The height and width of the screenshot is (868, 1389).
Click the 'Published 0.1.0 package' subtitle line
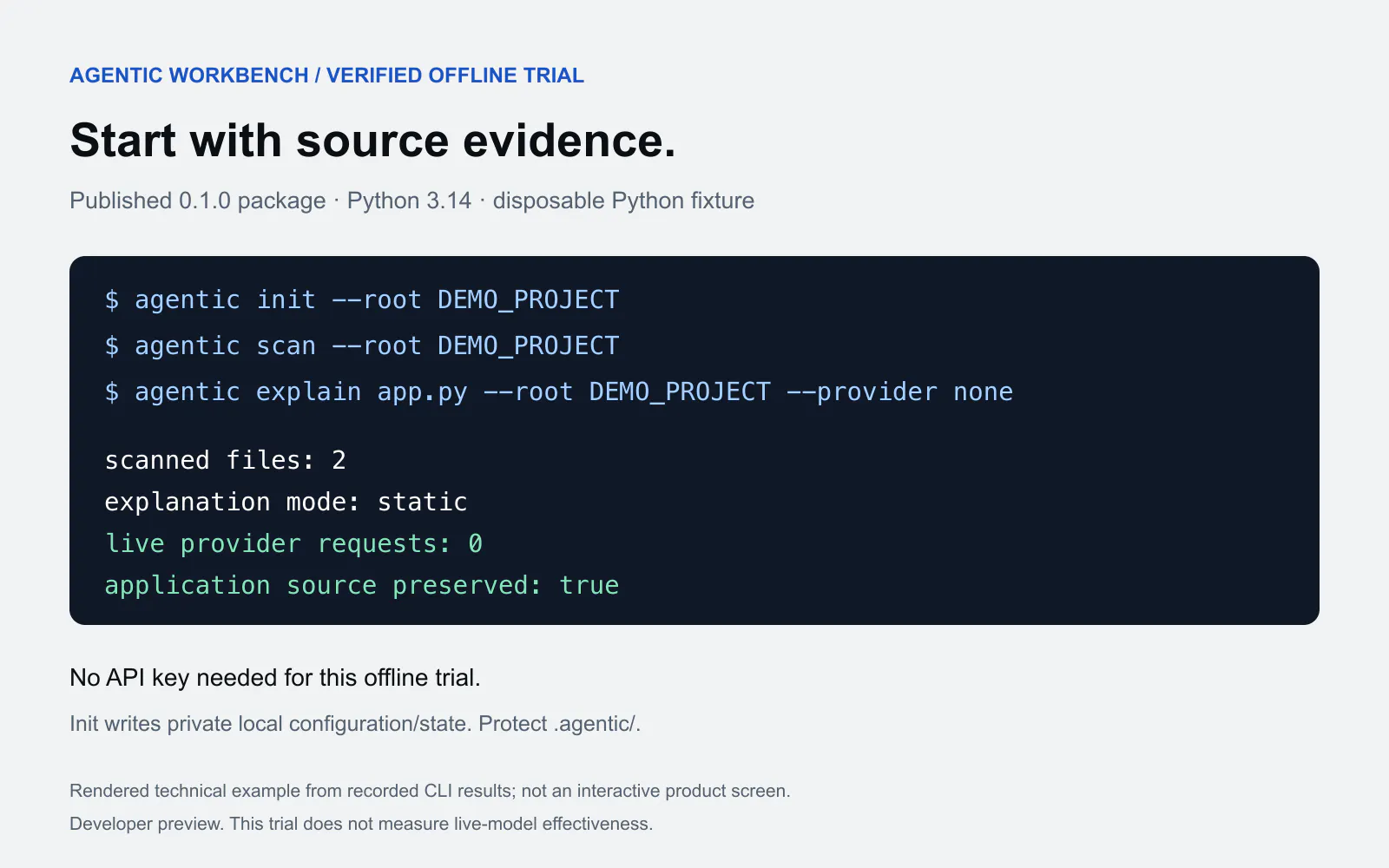411,201
